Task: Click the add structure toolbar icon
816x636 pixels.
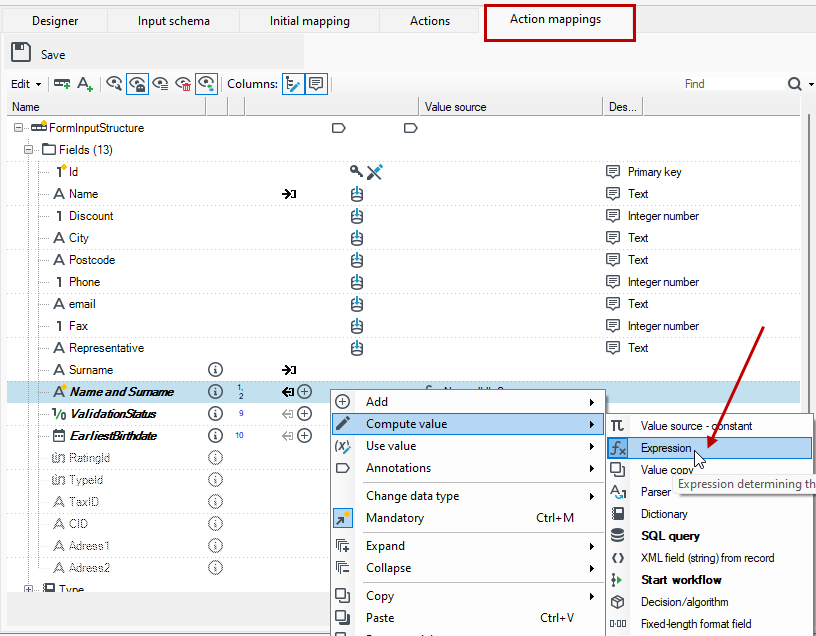Action: 62,84
